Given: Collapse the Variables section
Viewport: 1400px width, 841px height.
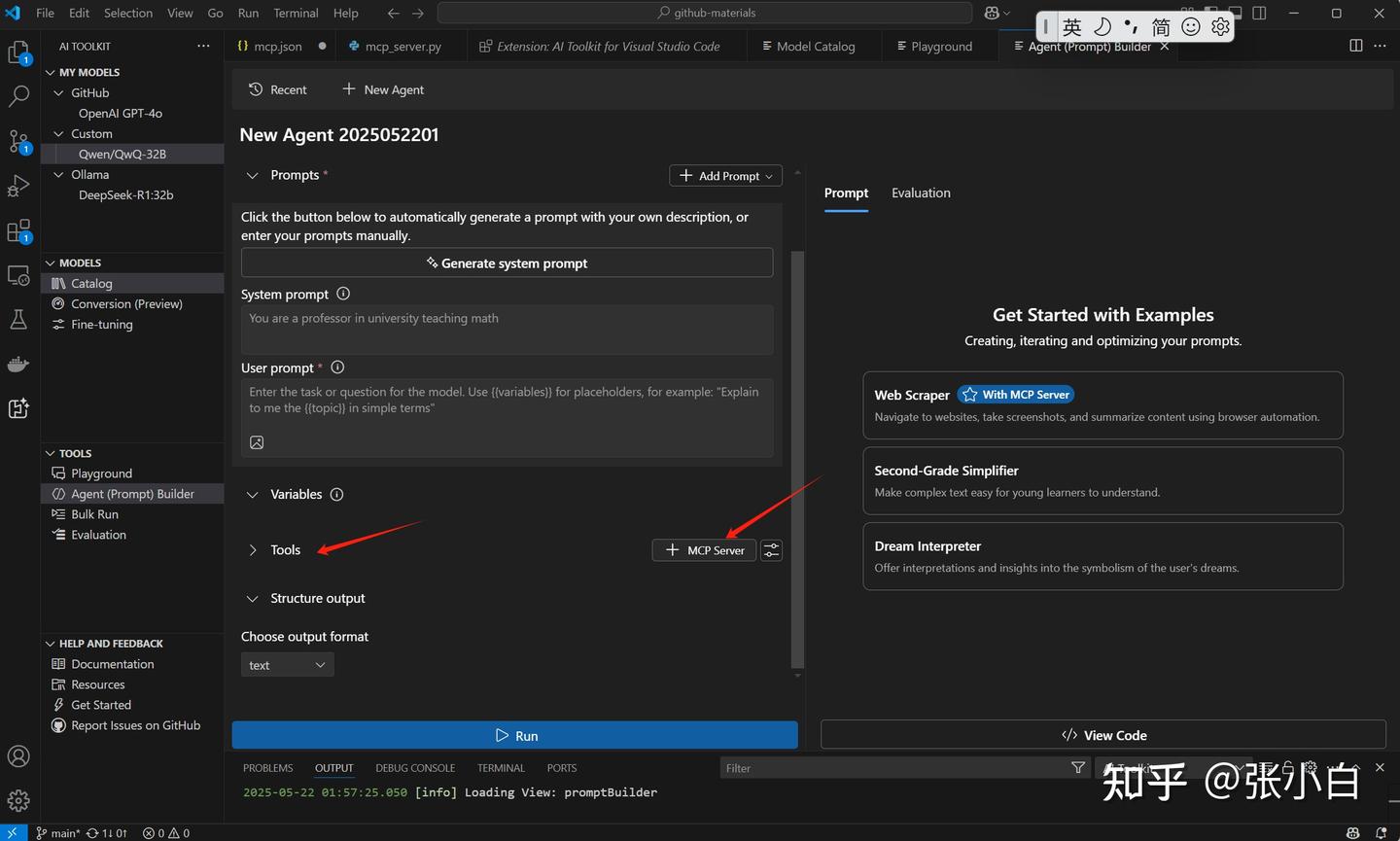Looking at the screenshot, I should pyautogui.click(x=252, y=494).
